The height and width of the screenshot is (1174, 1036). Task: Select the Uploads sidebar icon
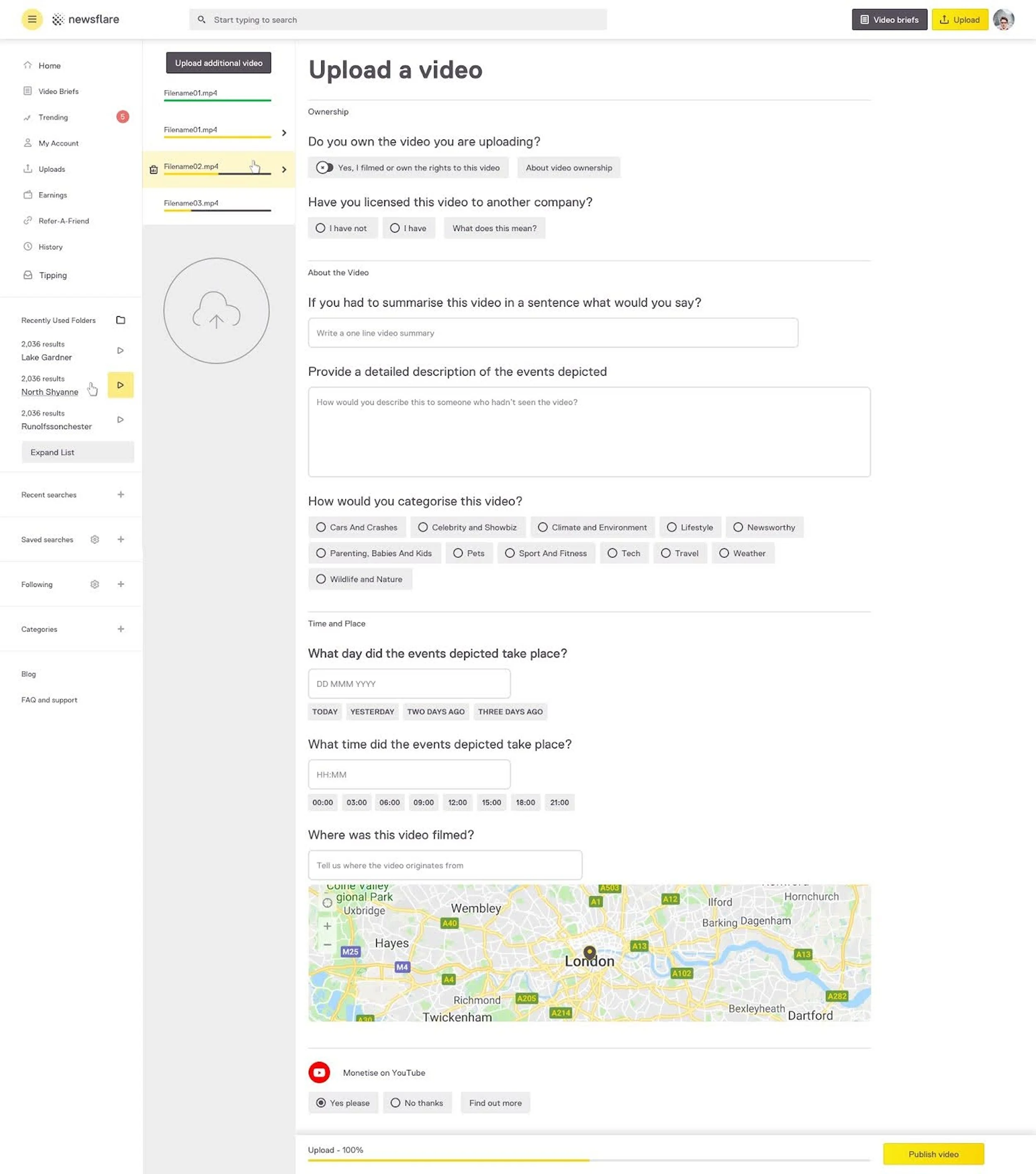28,169
